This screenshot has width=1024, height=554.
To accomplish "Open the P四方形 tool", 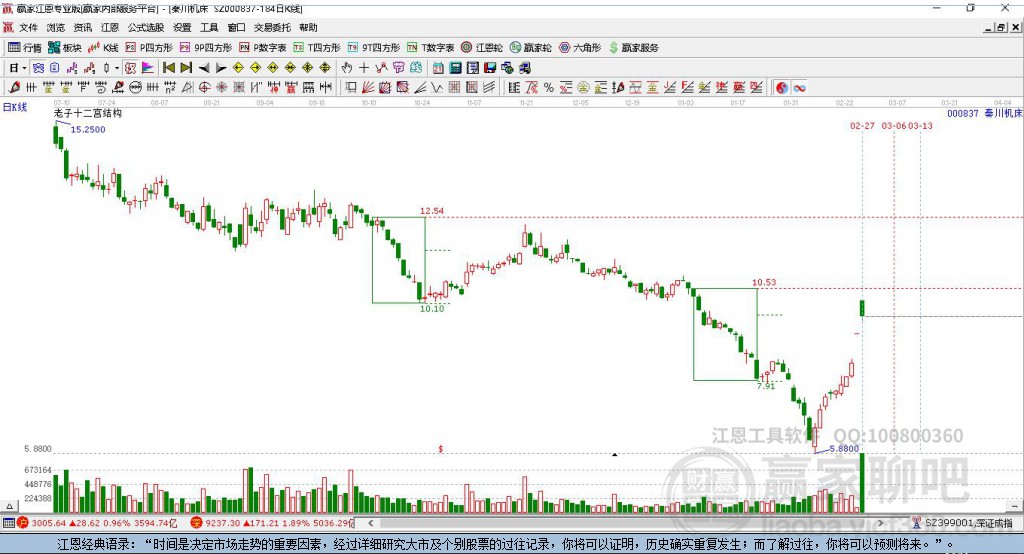I will click(149, 48).
